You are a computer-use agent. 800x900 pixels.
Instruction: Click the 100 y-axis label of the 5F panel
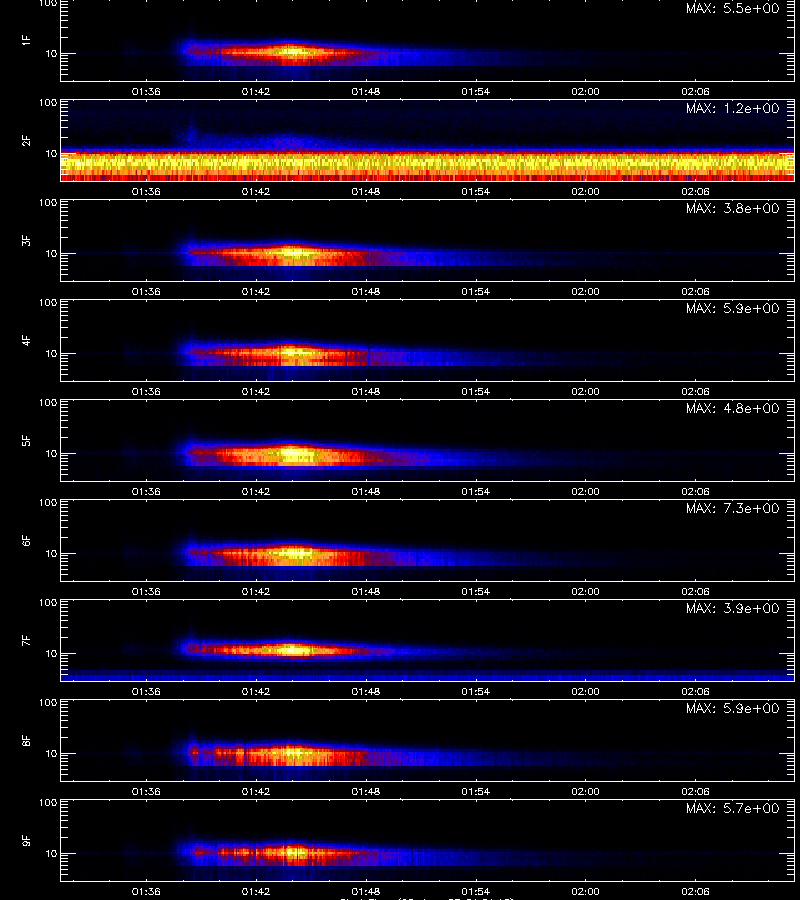tap(48, 403)
